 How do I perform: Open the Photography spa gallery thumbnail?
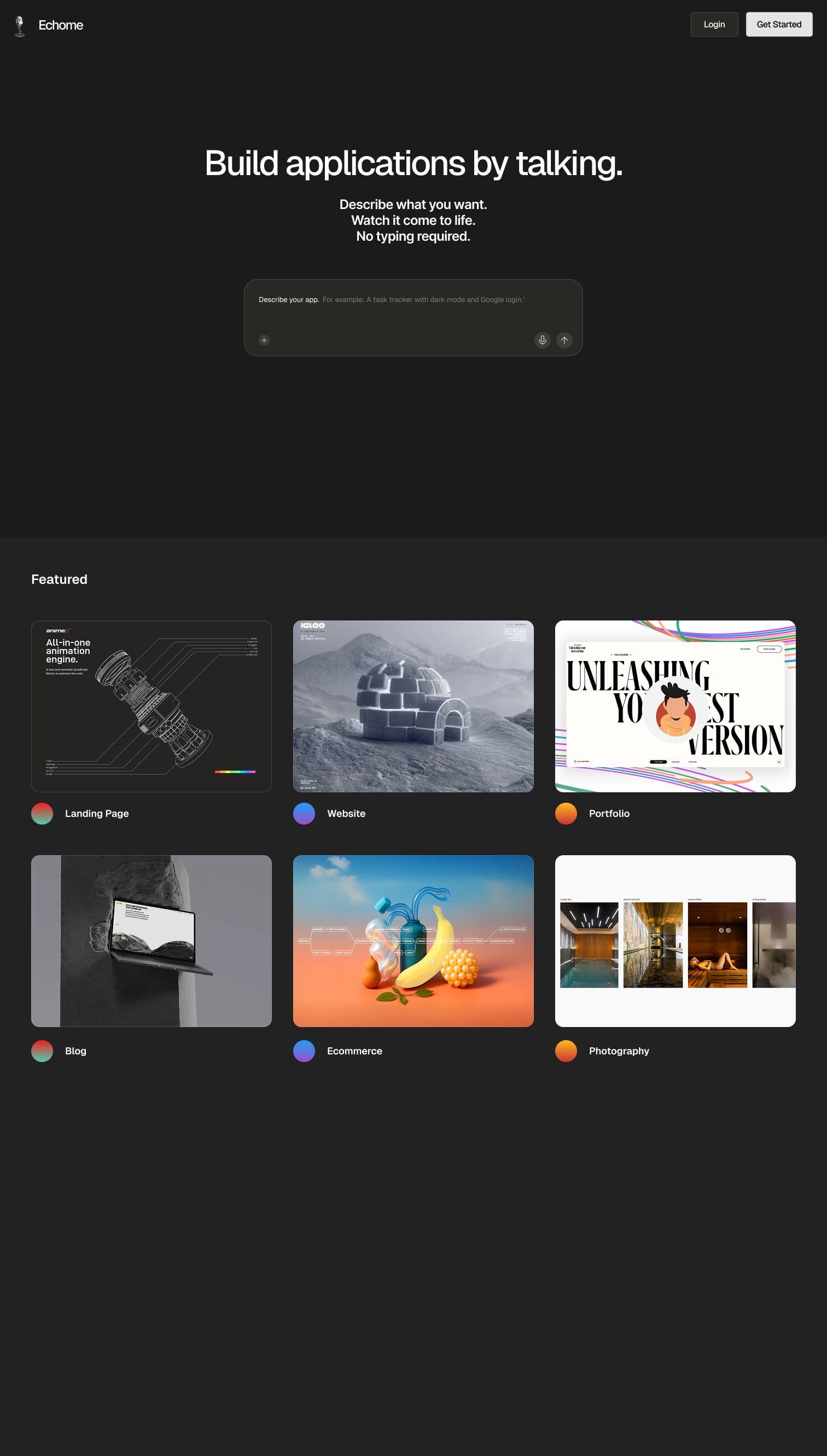[x=675, y=941]
